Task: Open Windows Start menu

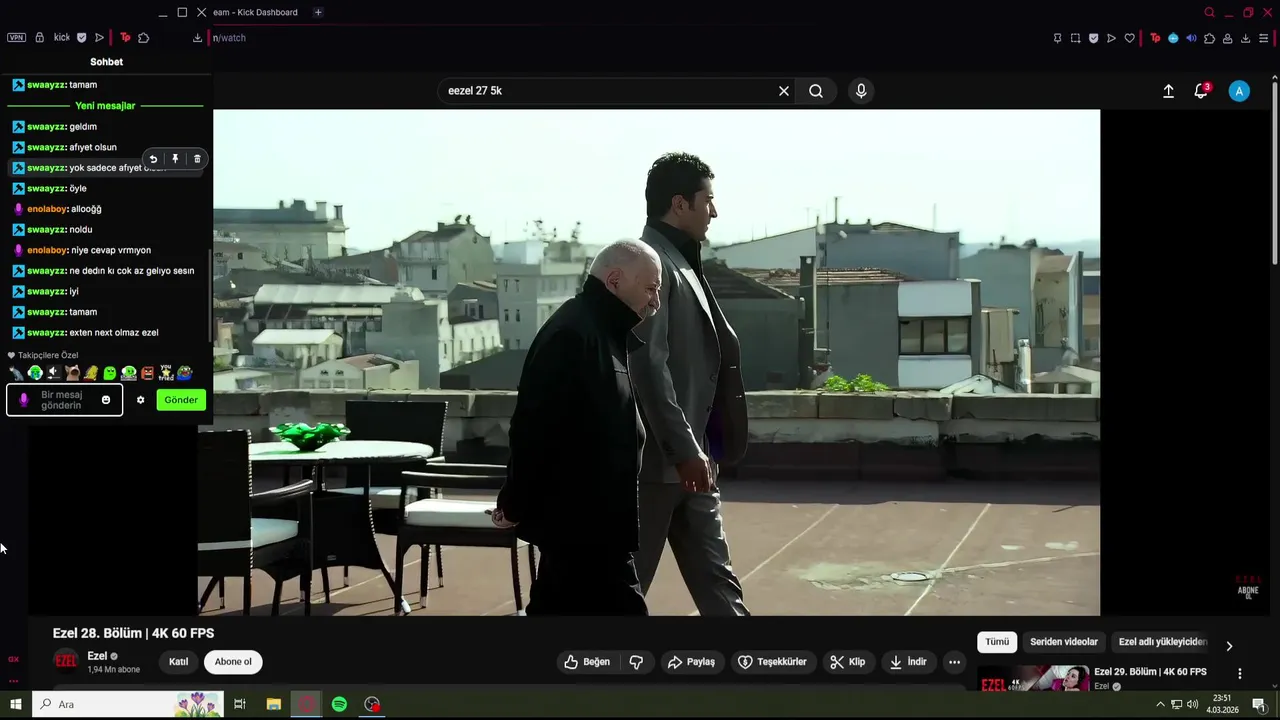Action: (15, 704)
